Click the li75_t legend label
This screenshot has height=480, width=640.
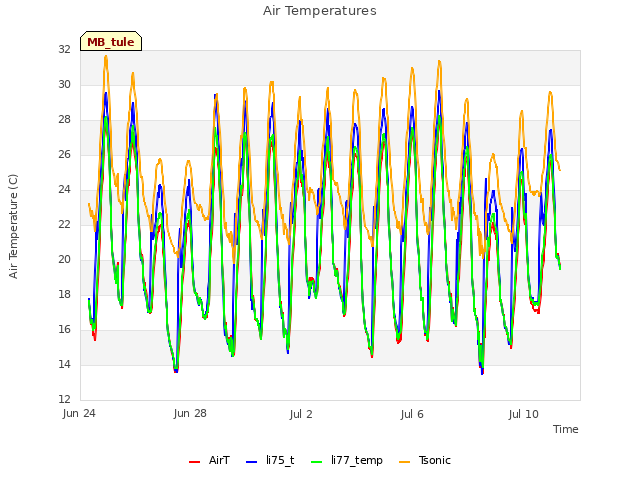pos(280,460)
